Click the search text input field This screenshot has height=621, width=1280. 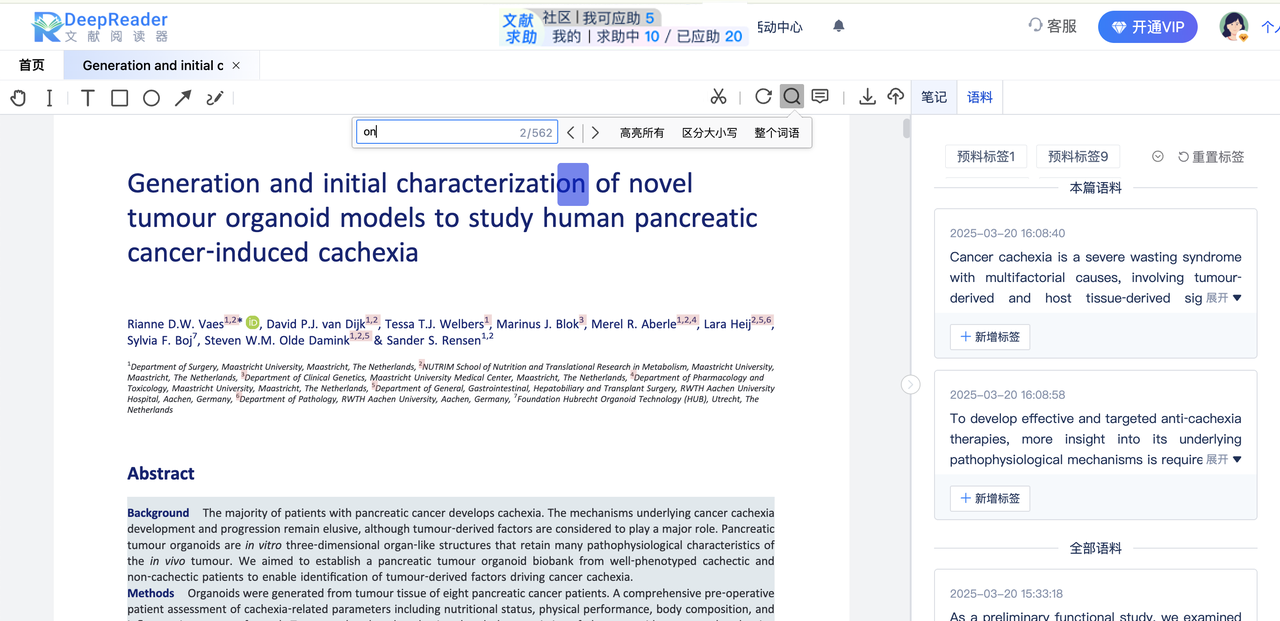point(435,132)
